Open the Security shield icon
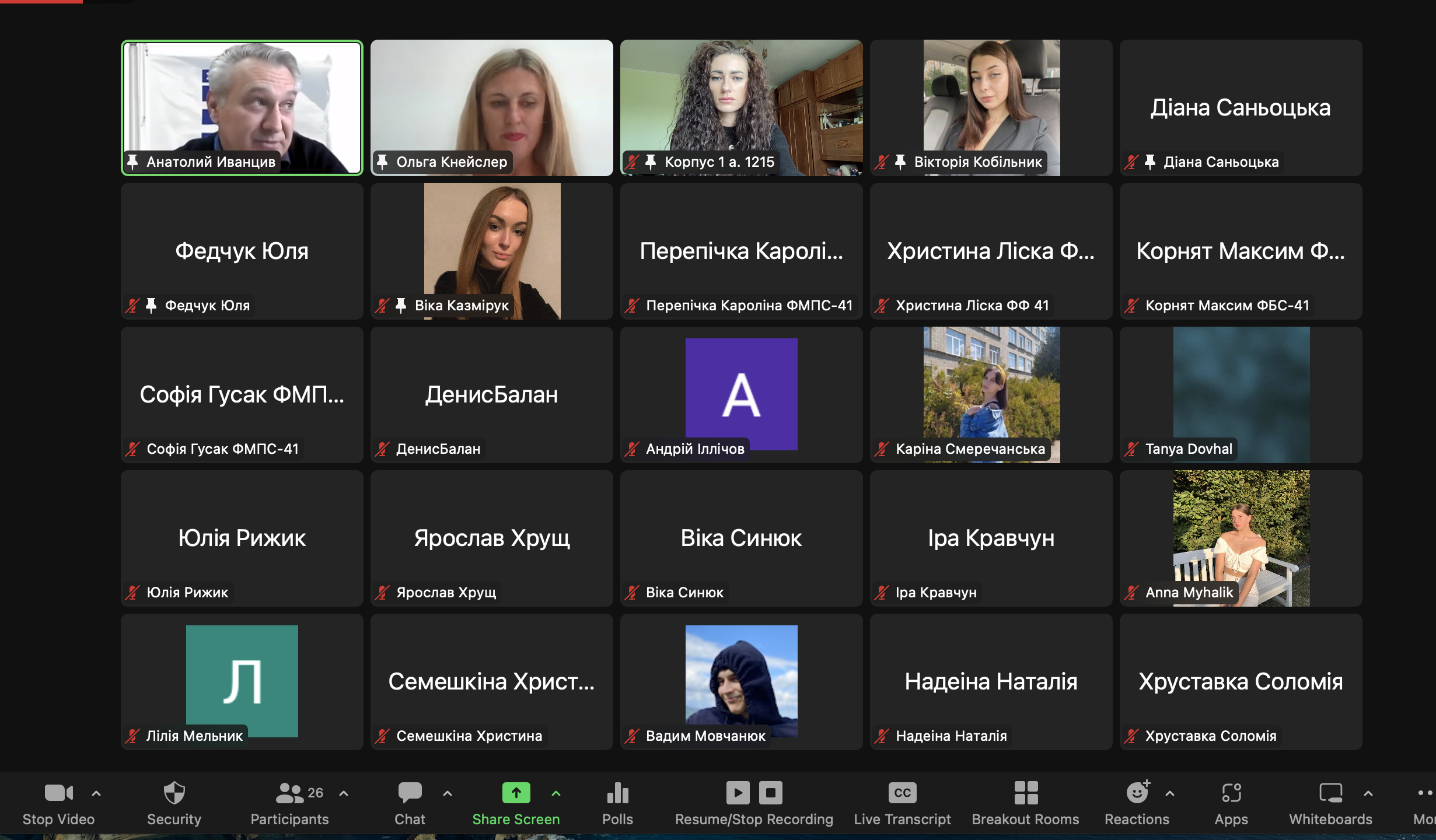This screenshot has width=1436, height=840. [x=174, y=793]
